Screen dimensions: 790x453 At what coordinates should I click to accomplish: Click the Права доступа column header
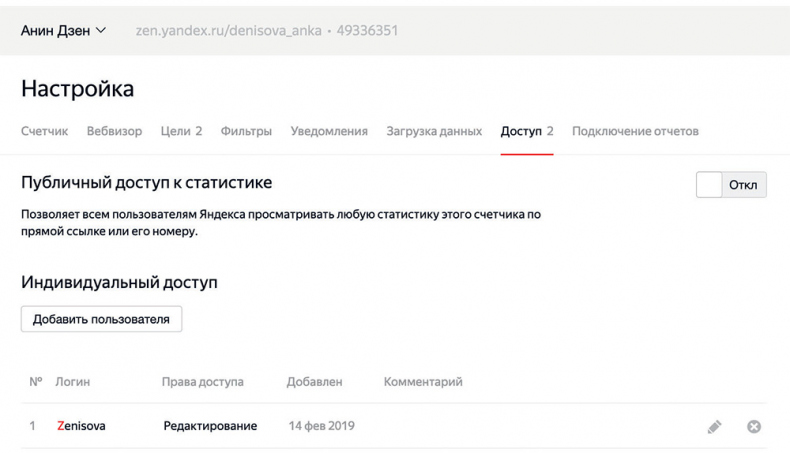pos(202,382)
